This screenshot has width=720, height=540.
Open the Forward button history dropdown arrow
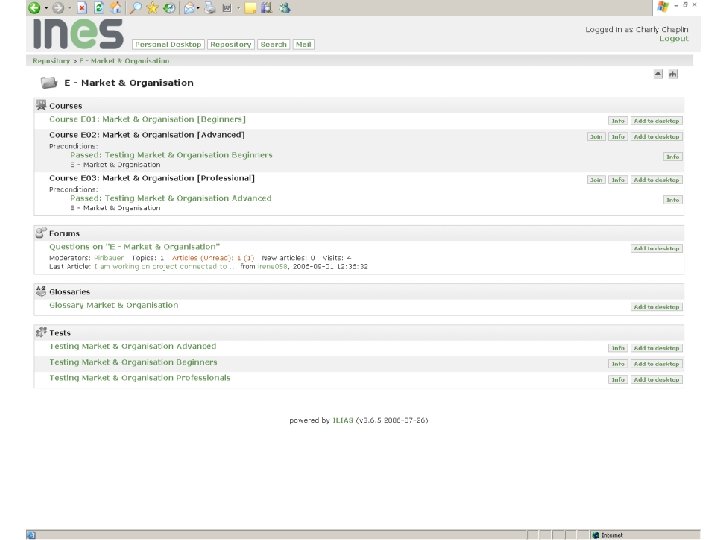click(69, 8)
